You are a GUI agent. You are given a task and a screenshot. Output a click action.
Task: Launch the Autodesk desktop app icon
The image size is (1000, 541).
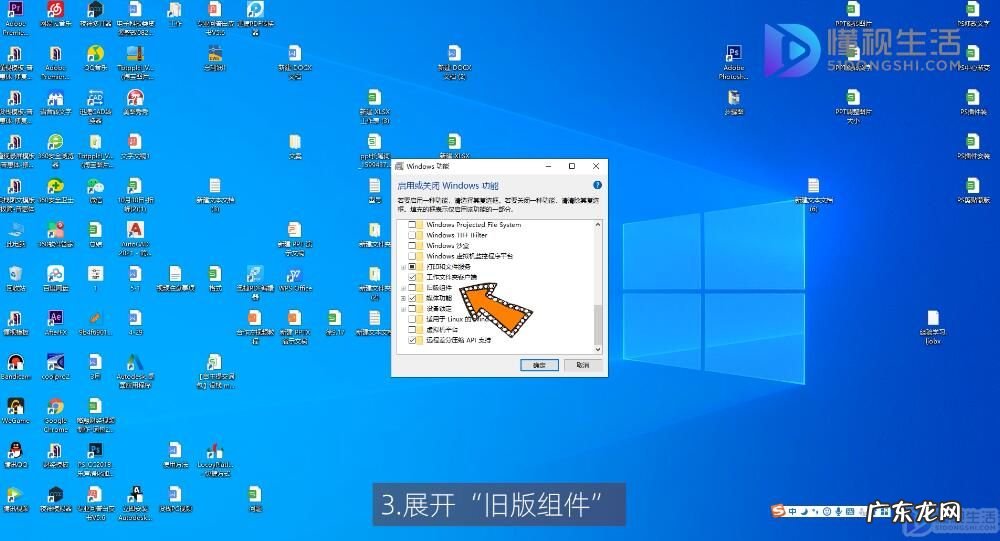(x=135, y=363)
